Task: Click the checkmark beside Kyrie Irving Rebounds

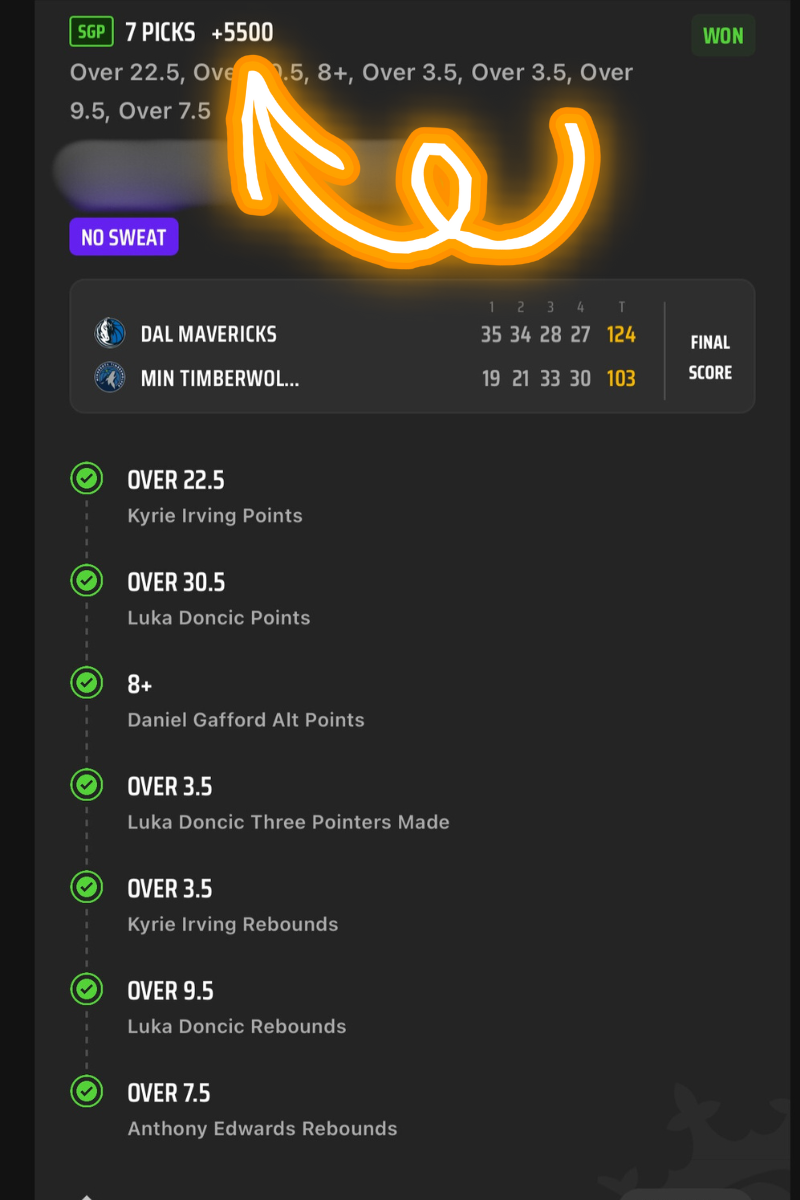Action: 87,887
